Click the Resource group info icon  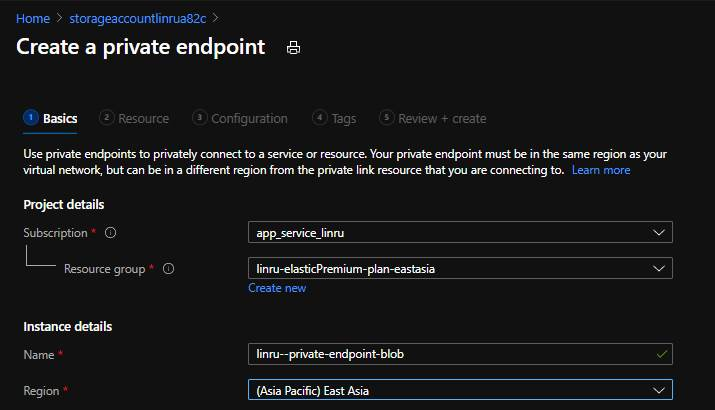(x=169, y=269)
